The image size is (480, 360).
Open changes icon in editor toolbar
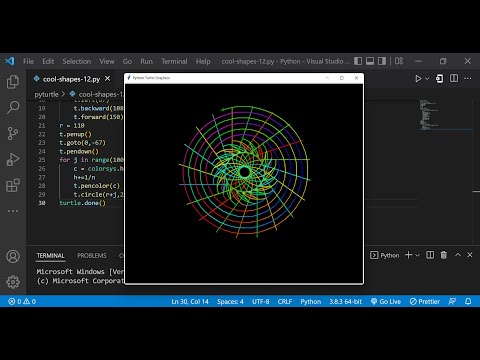click(440, 79)
